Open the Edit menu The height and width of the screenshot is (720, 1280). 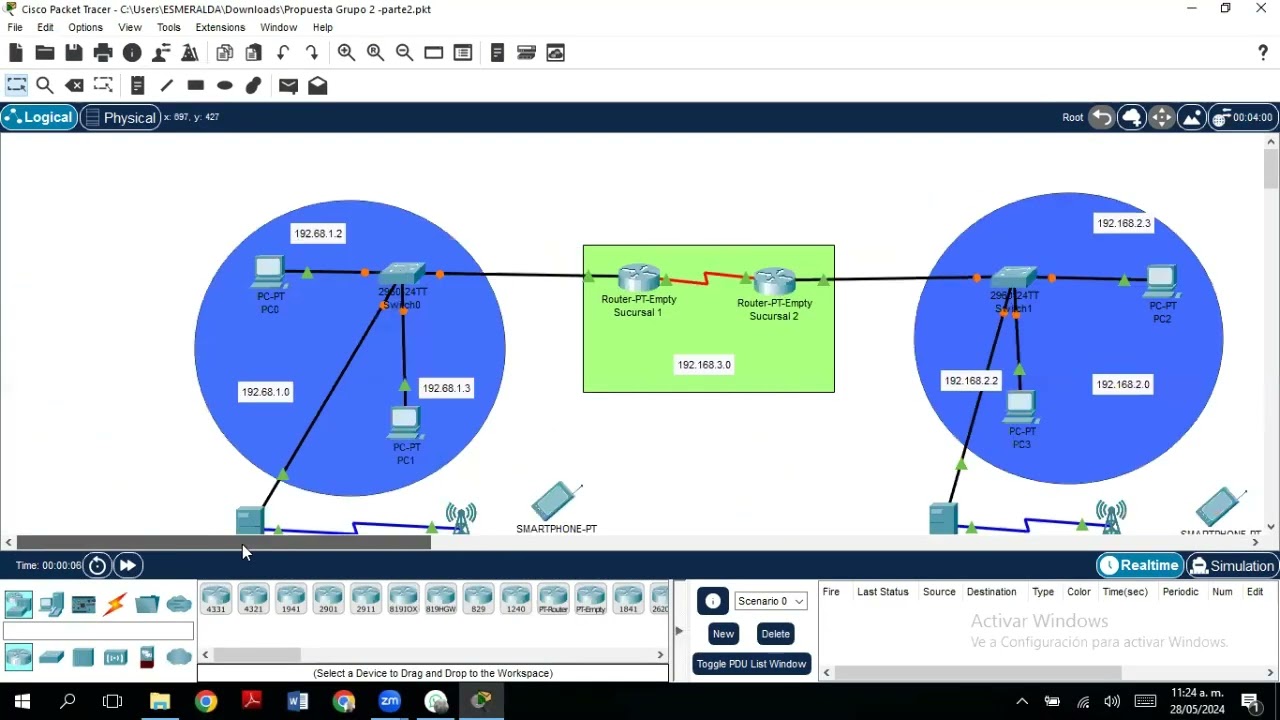46,27
